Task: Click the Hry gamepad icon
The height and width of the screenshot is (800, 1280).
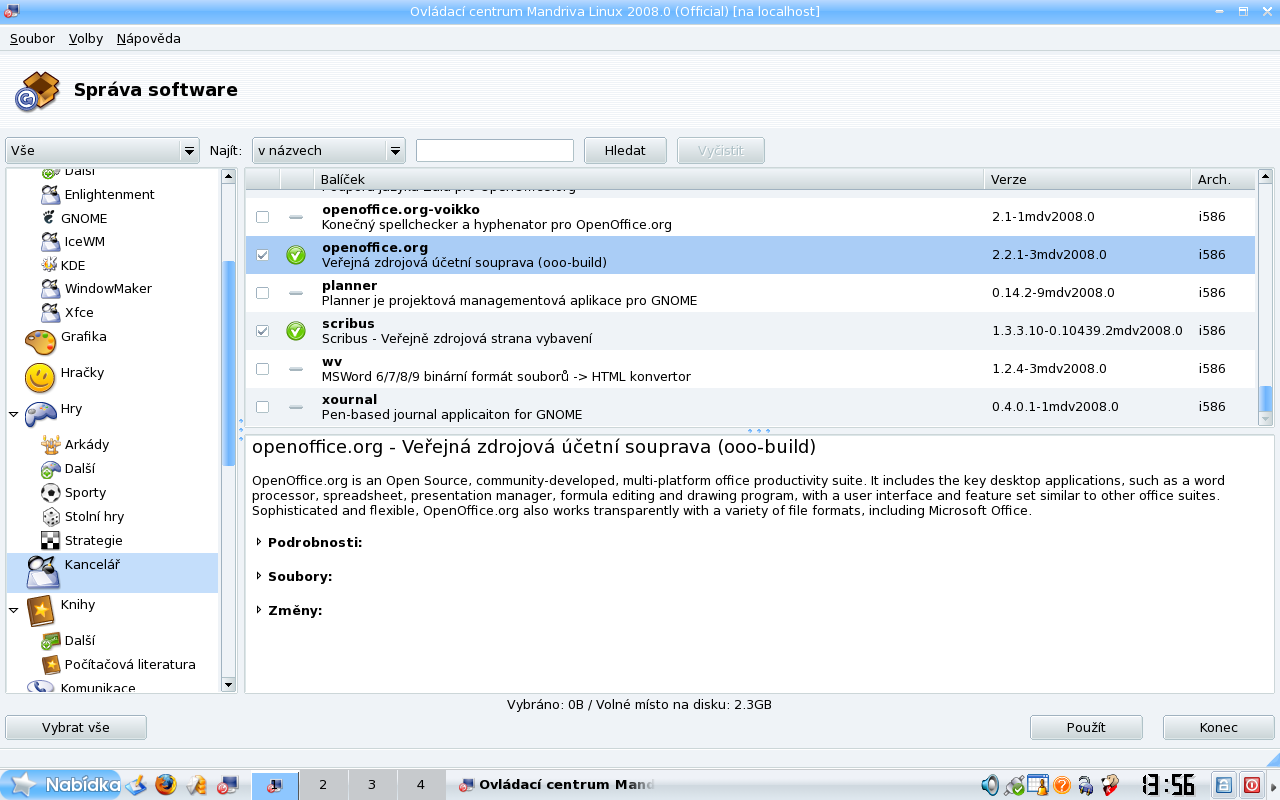Action: (x=41, y=413)
